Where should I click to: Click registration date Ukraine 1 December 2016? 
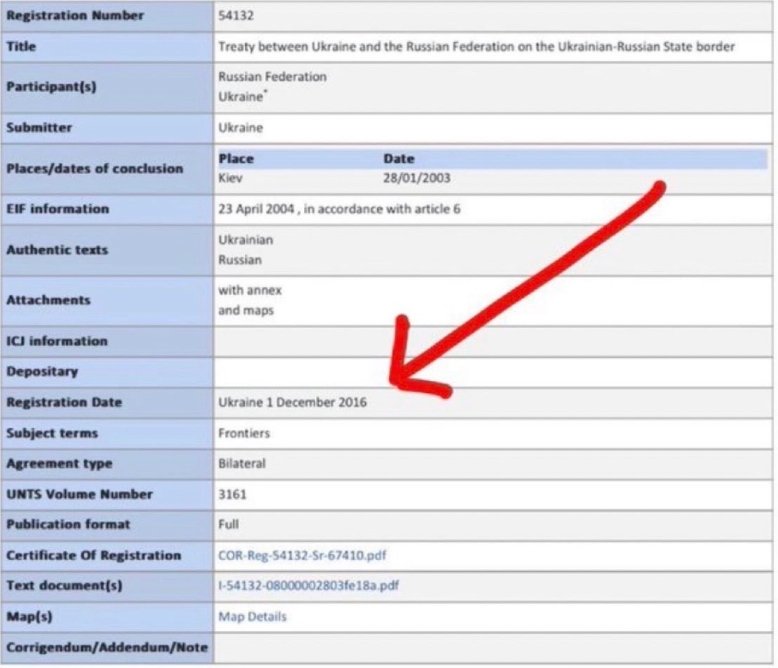292,402
